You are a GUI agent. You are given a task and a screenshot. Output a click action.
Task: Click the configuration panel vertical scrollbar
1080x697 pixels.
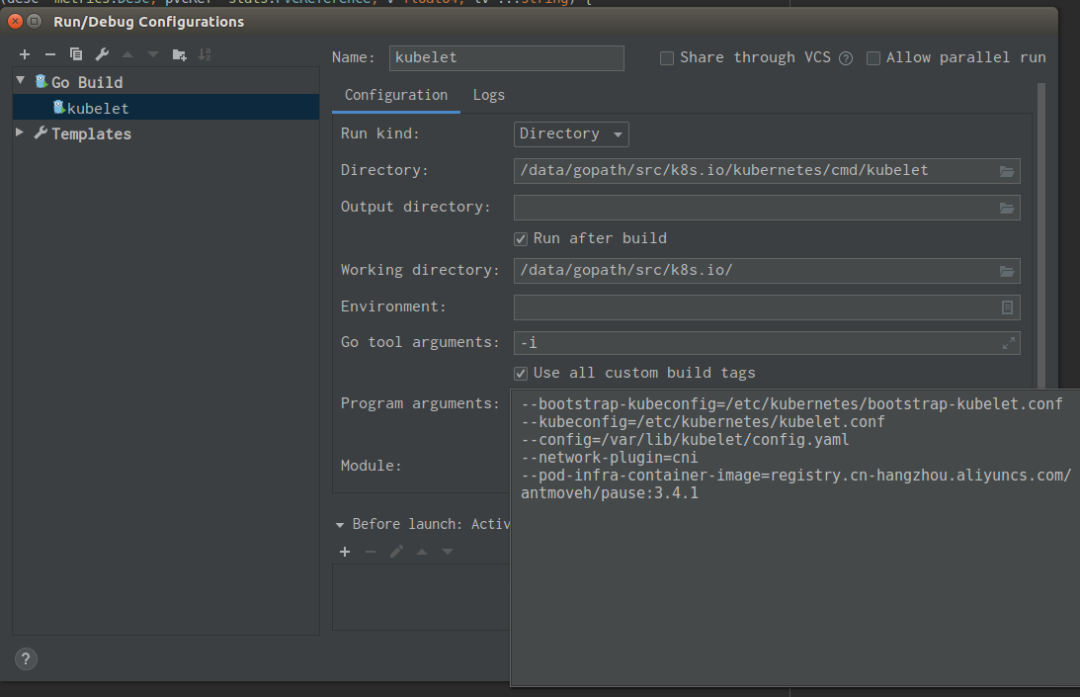point(1041,234)
